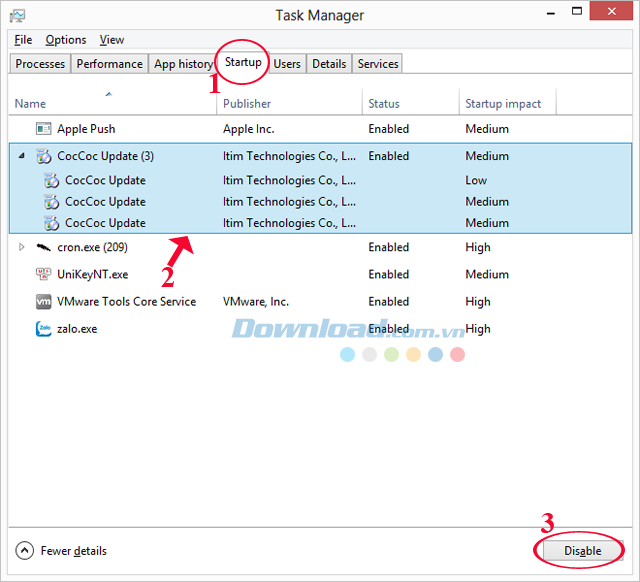Viewport: 640px width, 582px height.
Task: Open the Options menu
Action: click(66, 40)
